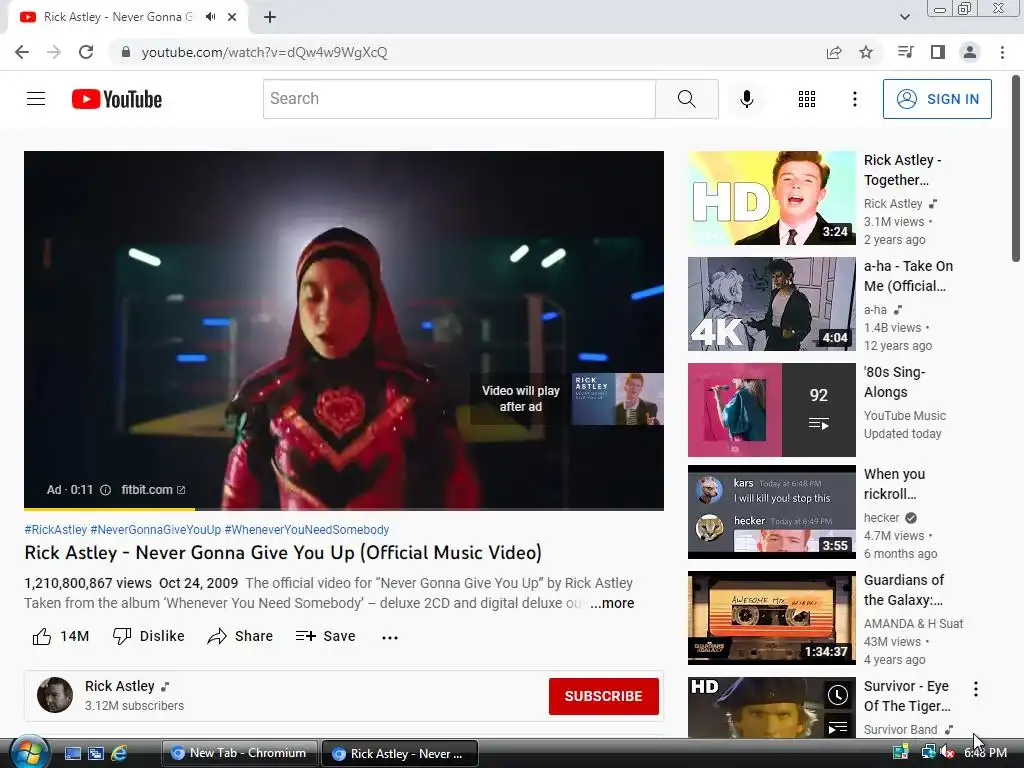Click 'hecker' channel name
This screenshot has width=1024, height=768.
click(882, 518)
